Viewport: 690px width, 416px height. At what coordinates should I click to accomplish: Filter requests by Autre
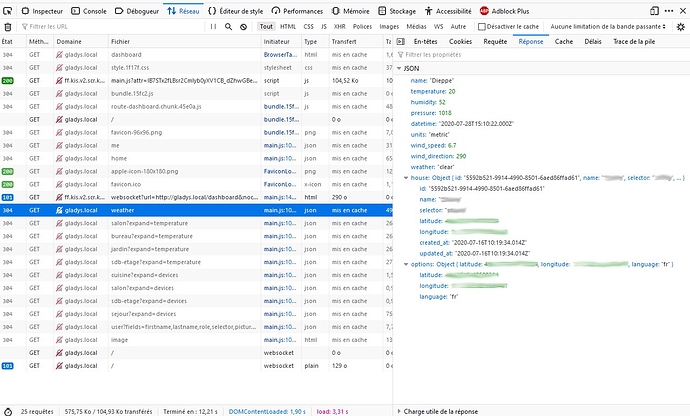coord(458,26)
